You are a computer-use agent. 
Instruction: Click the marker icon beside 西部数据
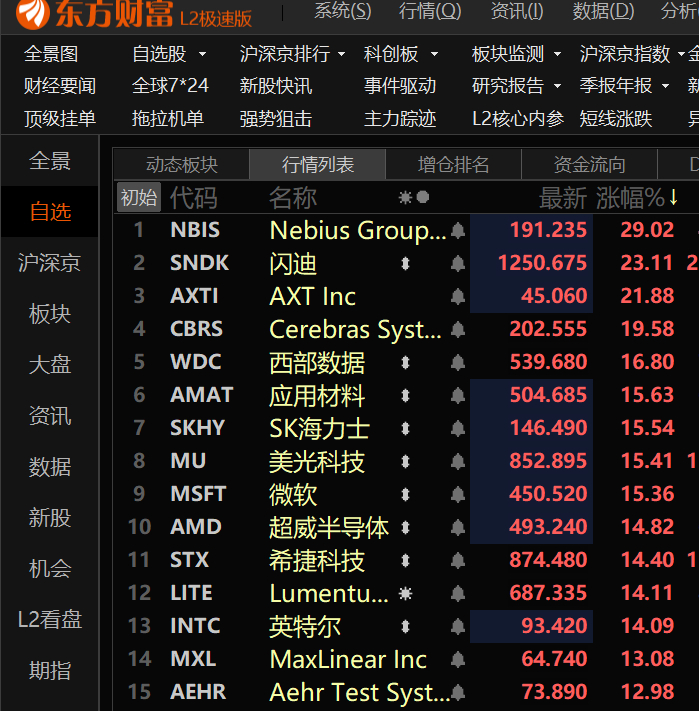pos(405,362)
